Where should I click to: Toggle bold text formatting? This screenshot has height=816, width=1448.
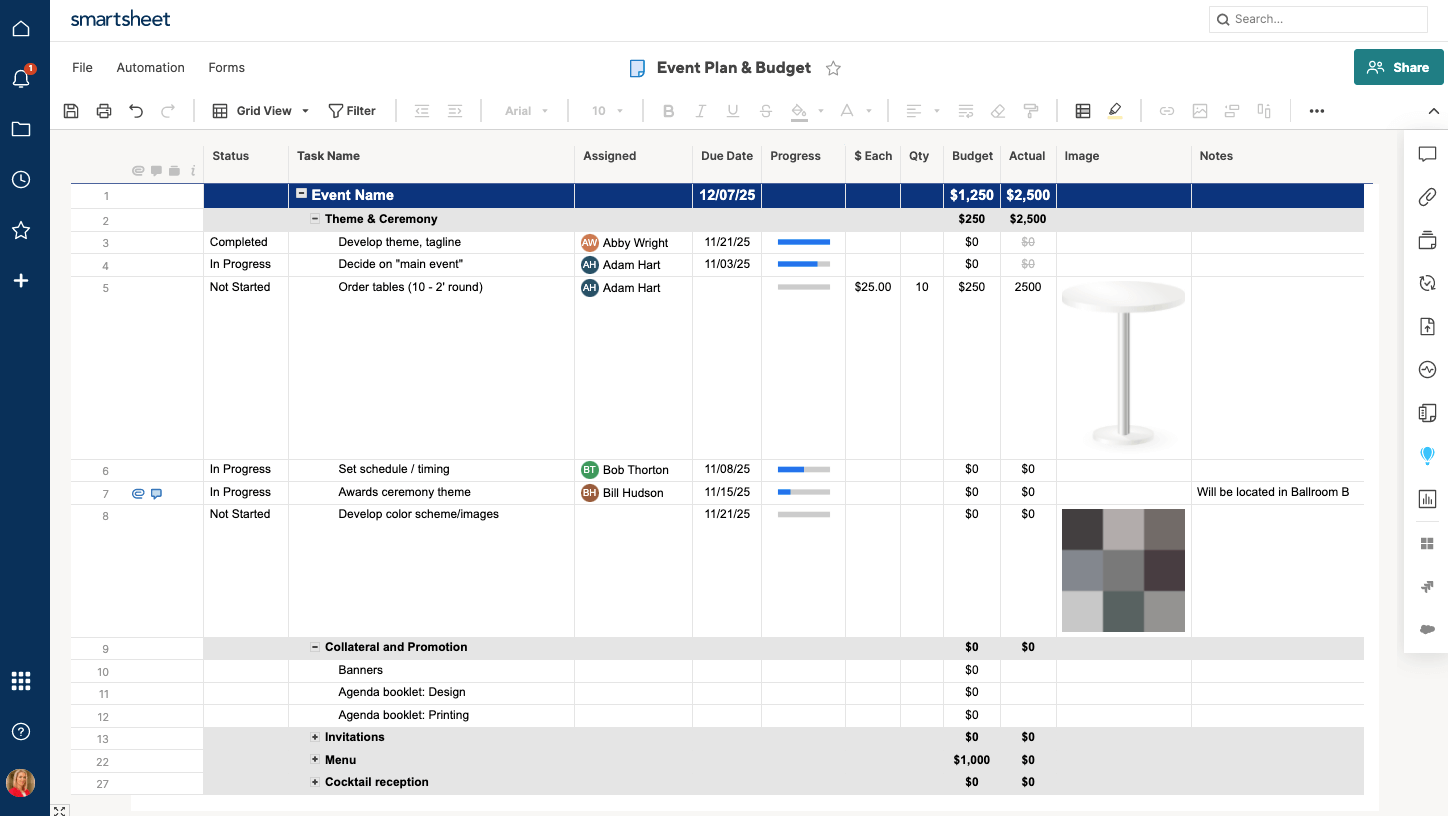(669, 111)
